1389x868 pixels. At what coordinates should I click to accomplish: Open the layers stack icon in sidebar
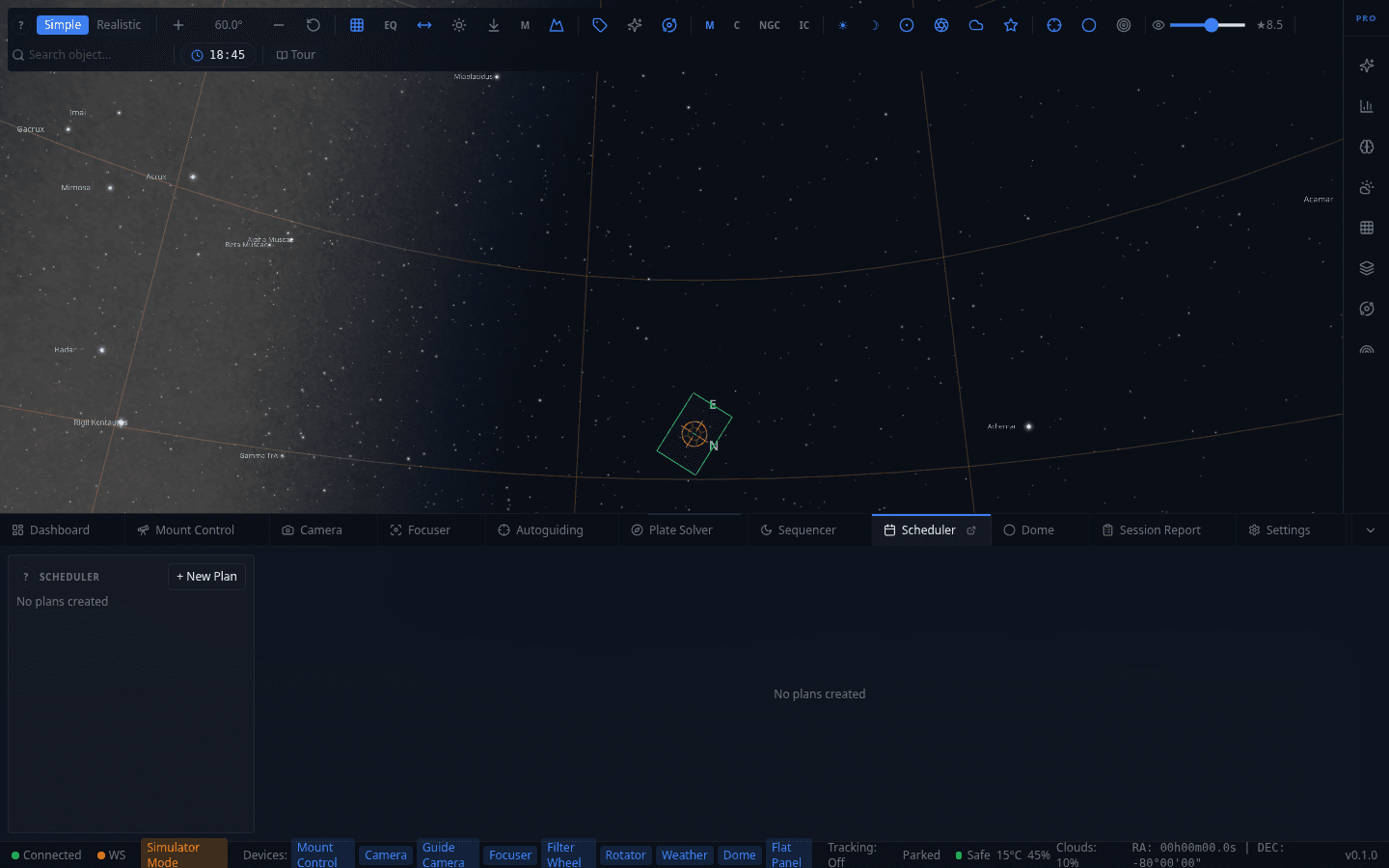click(x=1367, y=268)
